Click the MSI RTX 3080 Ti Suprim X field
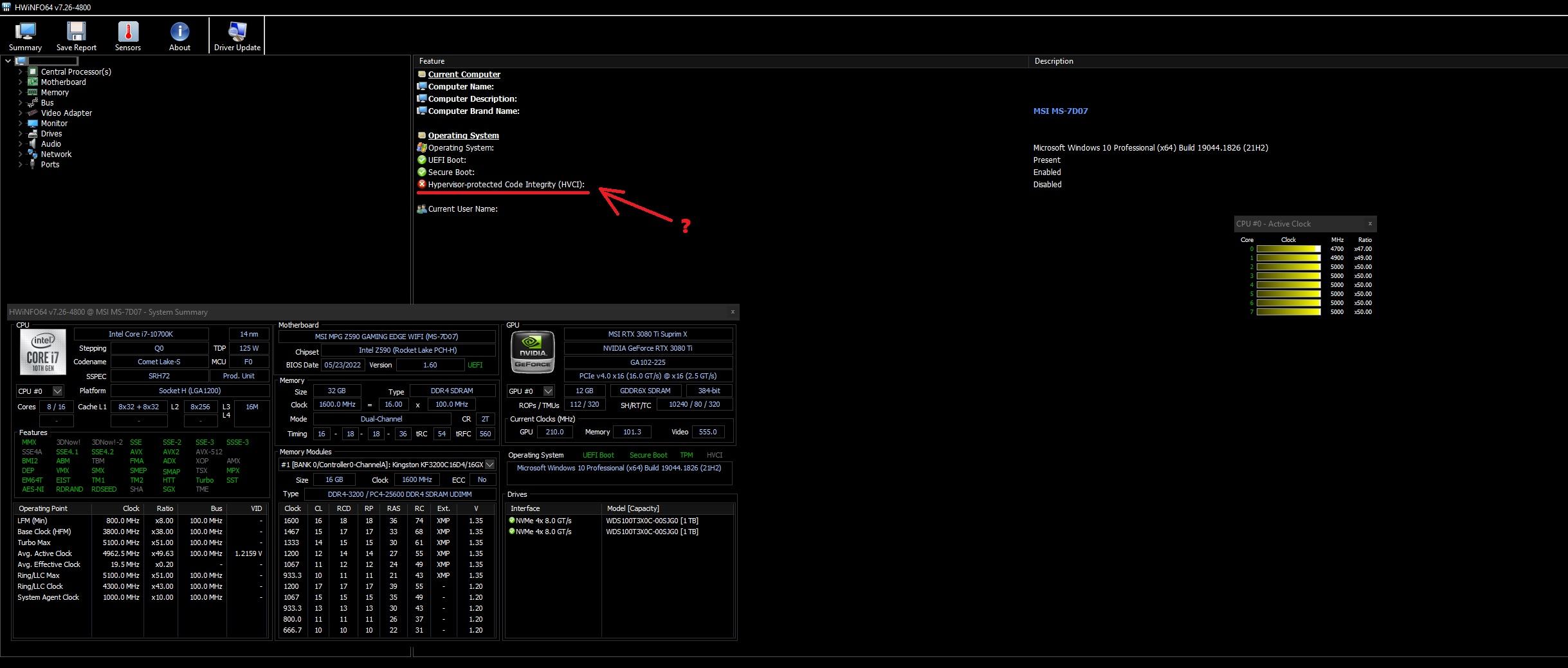This screenshot has height=668, width=1568. click(648, 334)
